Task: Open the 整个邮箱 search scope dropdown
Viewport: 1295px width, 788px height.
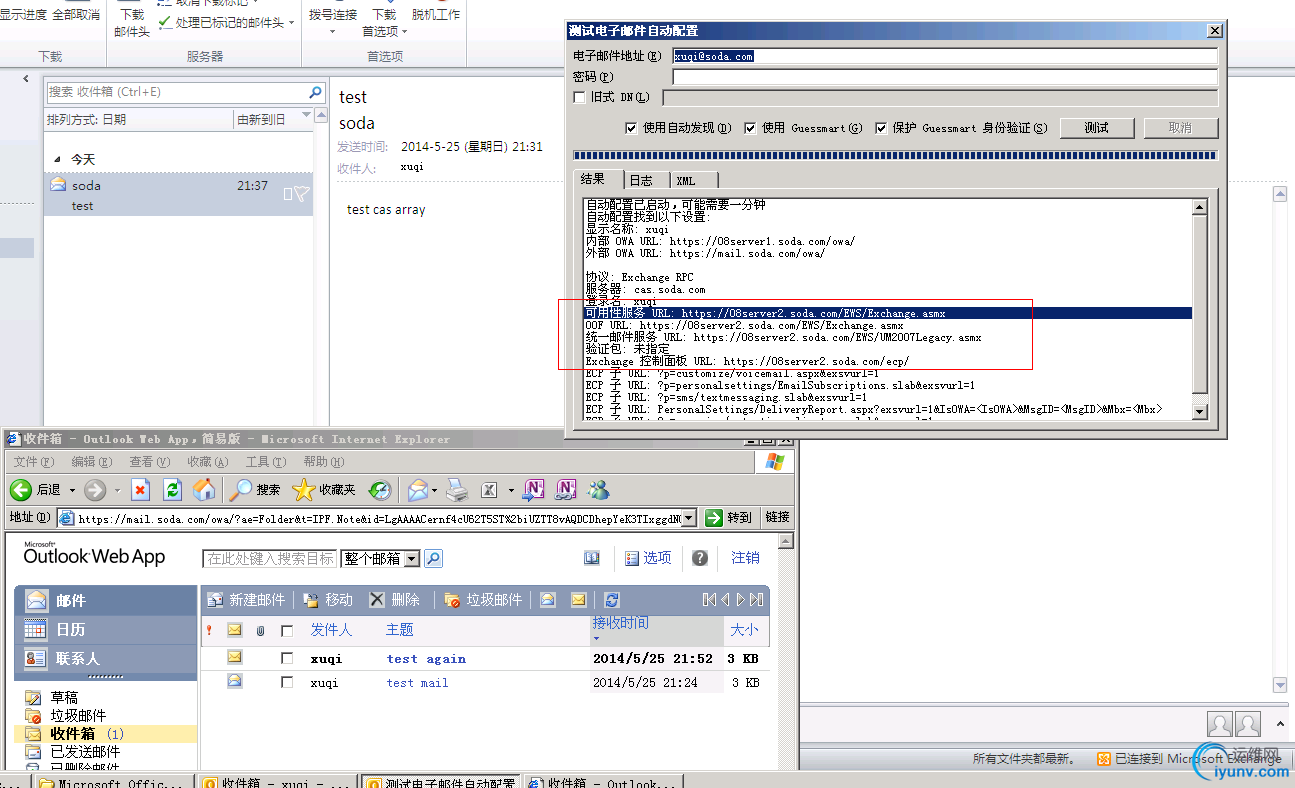Action: pyautogui.click(x=412, y=559)
